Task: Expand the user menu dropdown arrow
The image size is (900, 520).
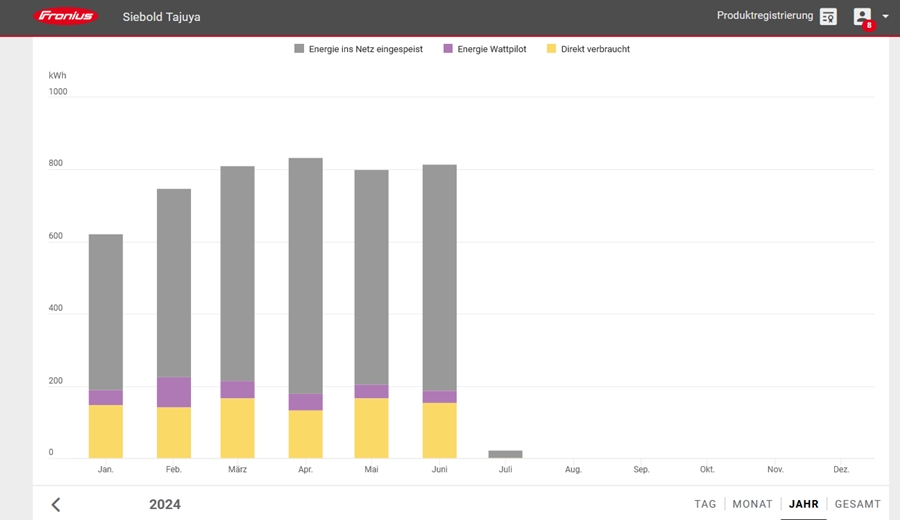Action: pos(885,17)
